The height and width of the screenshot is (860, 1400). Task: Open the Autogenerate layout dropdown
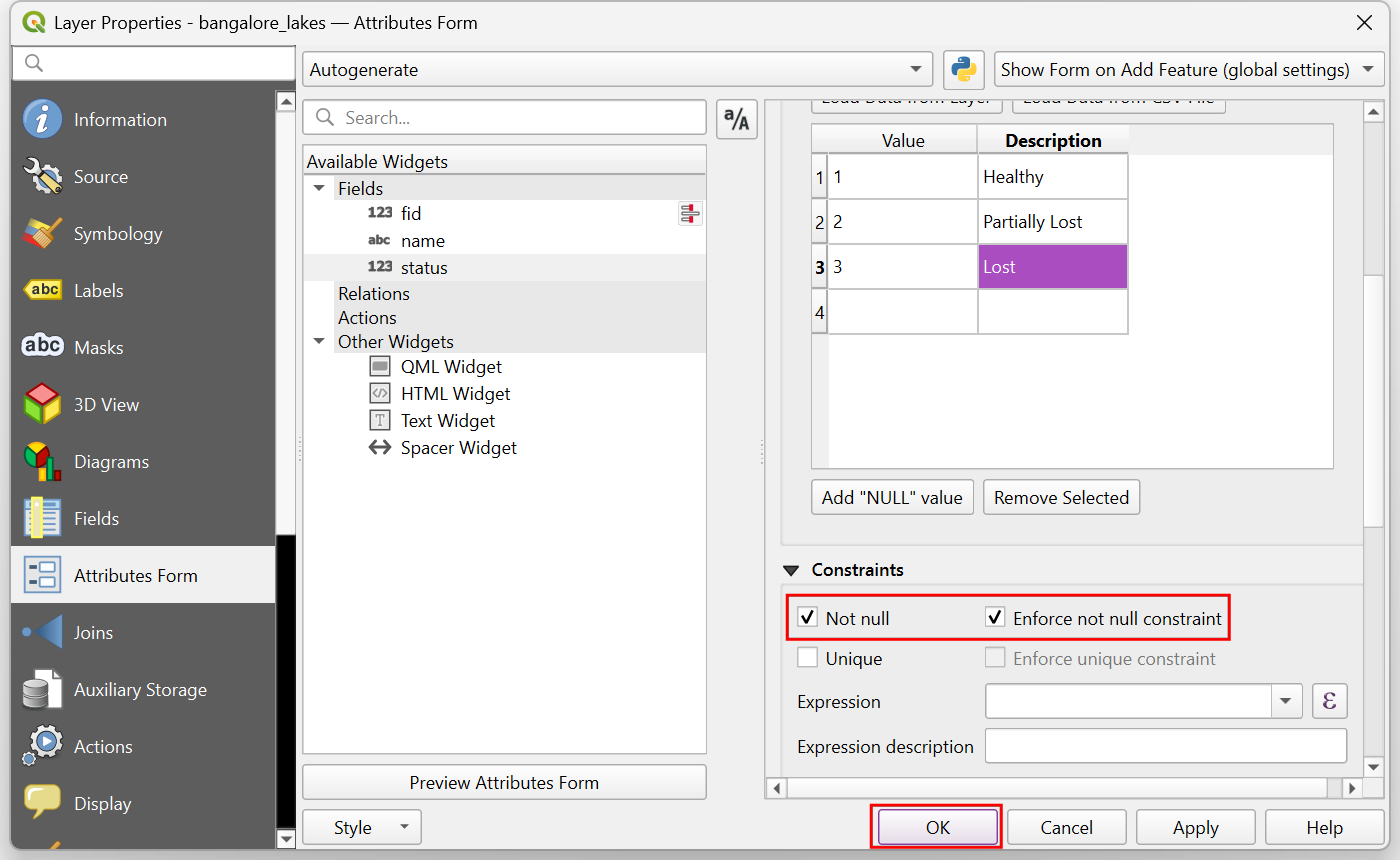coord(618,70)
